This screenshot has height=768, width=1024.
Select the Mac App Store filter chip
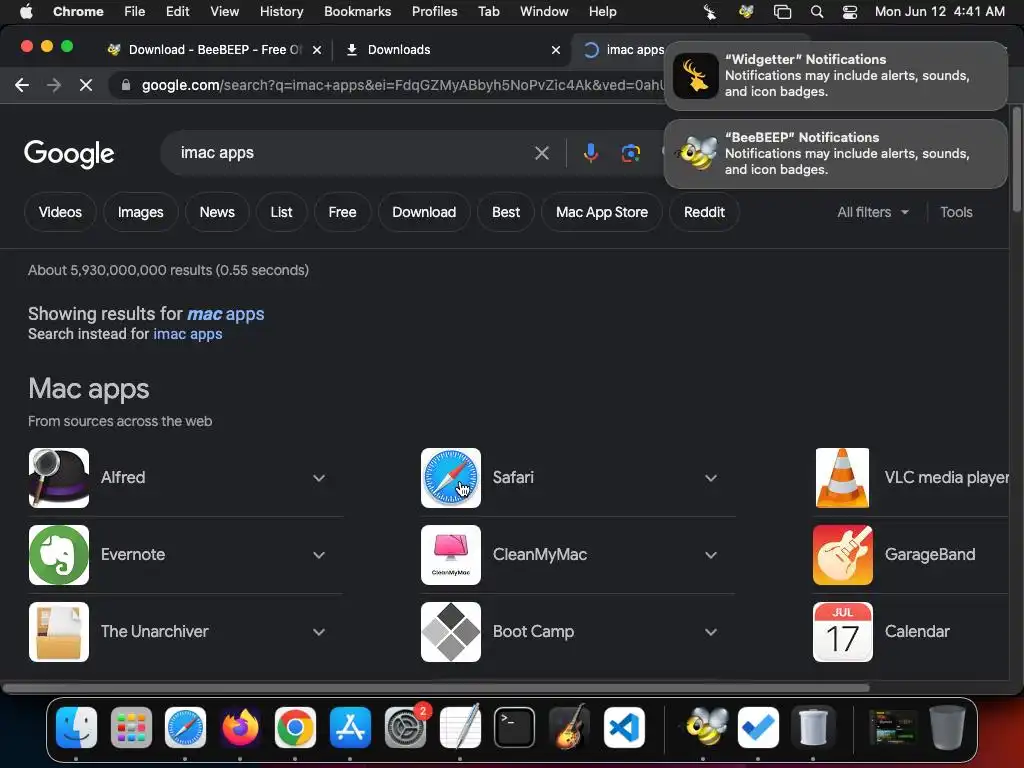[601, 212]
